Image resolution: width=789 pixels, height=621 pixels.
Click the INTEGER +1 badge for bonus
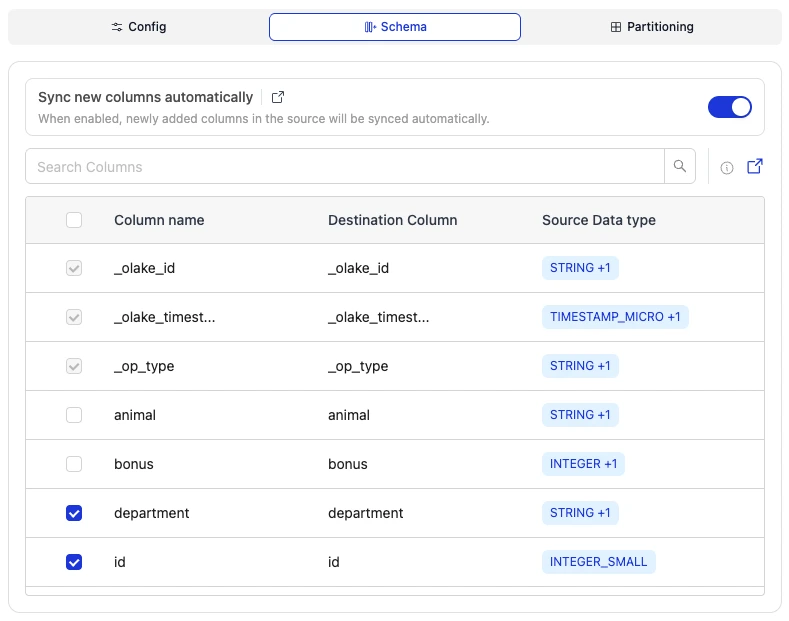[583, 464]
